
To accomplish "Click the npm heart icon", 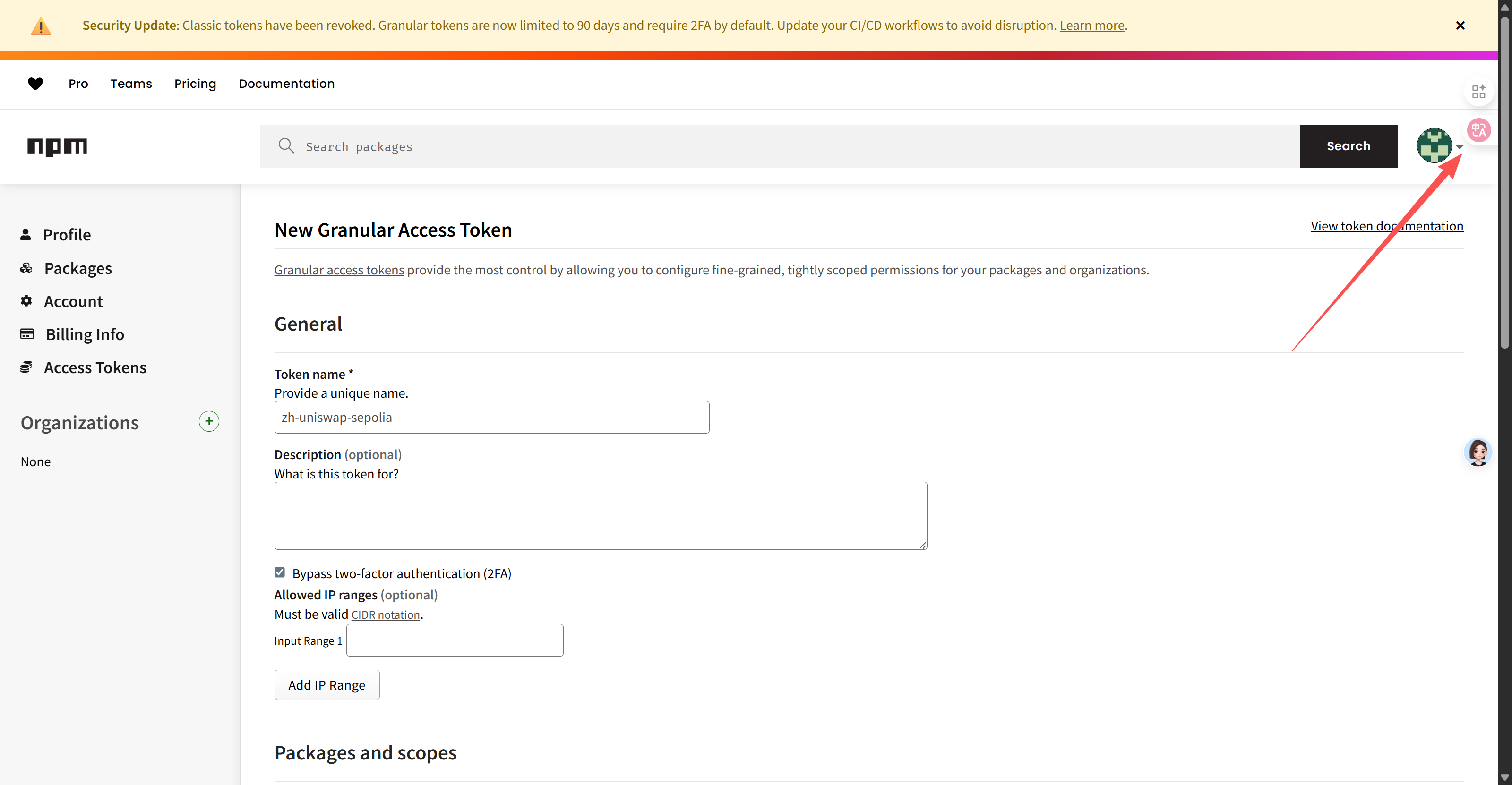I will pyautogui.click(x=35, y=84).
